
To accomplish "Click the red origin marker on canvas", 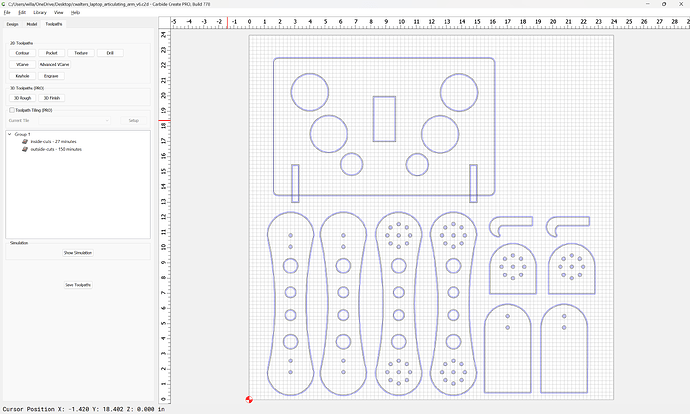I will pyautogui.click(x=249, y=400).
